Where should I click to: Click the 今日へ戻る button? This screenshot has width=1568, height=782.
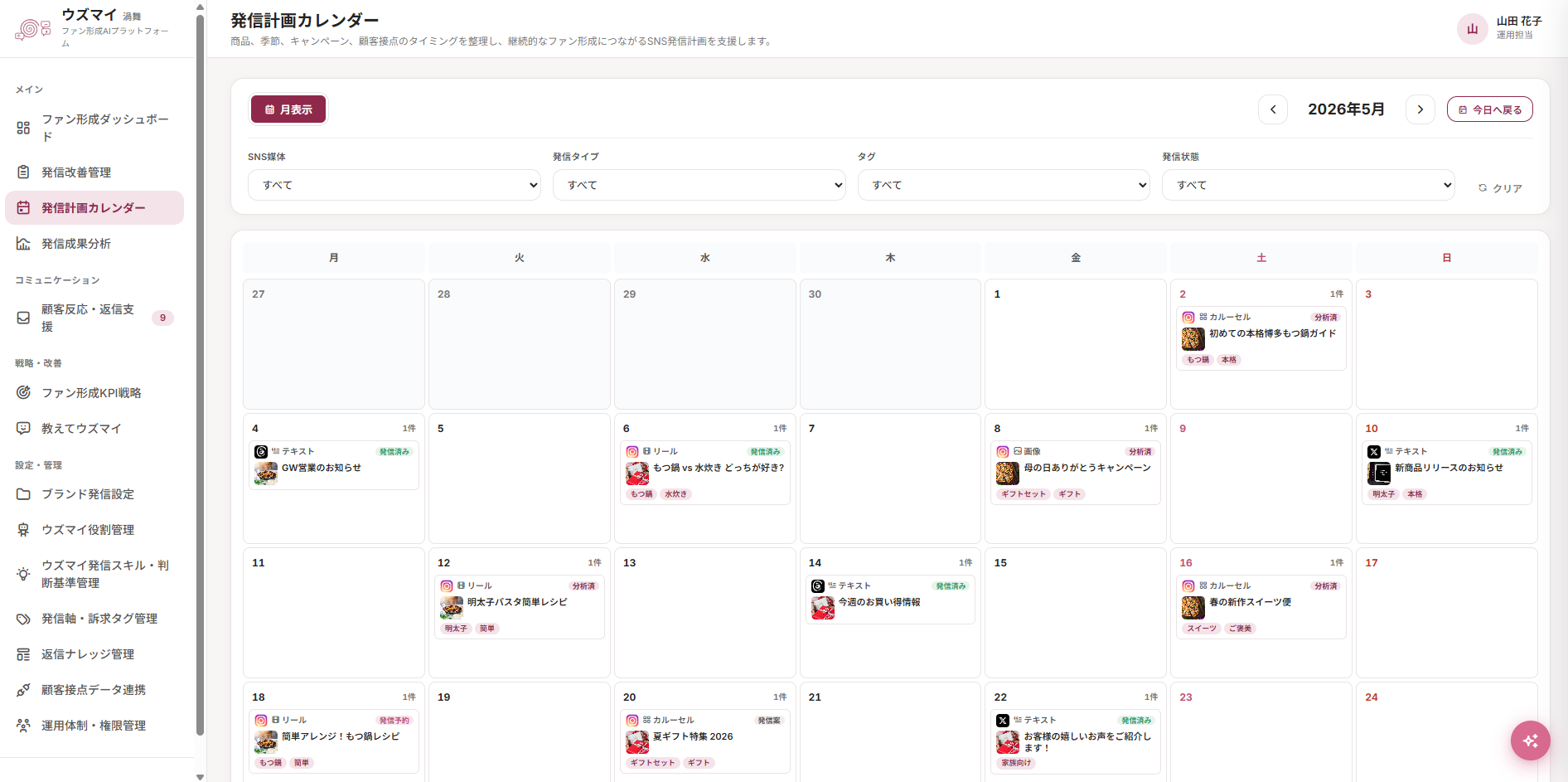pyautogui.click(x=1490, y=109)
